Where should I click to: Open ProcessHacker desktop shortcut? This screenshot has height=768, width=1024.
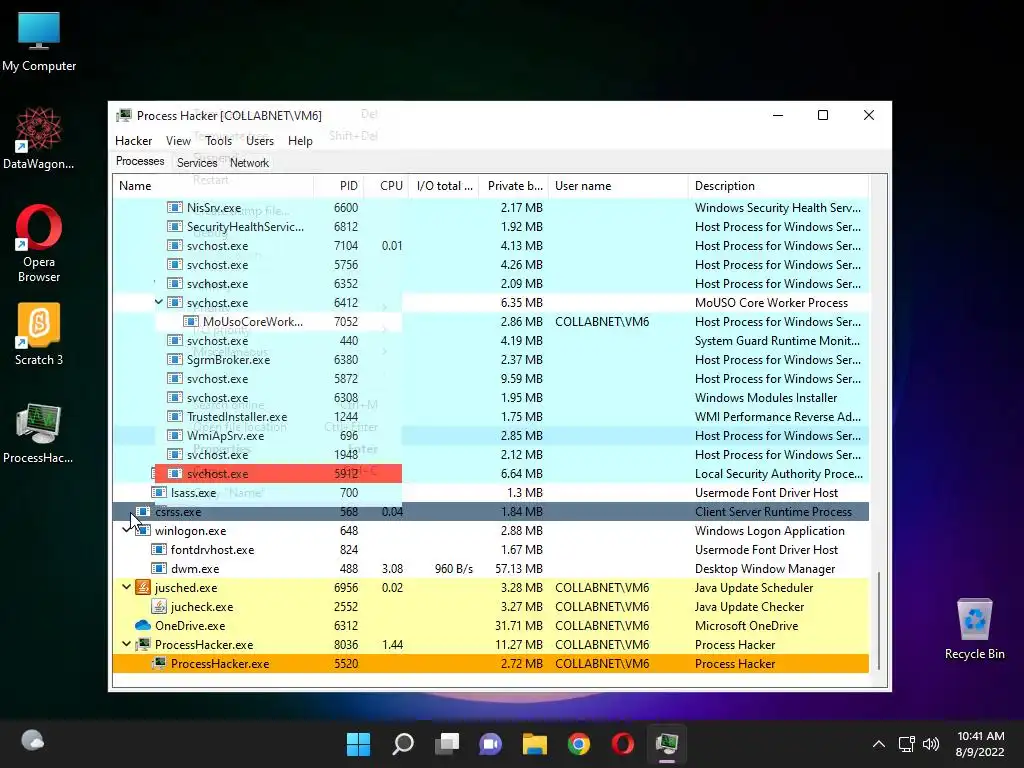[39, 432]
